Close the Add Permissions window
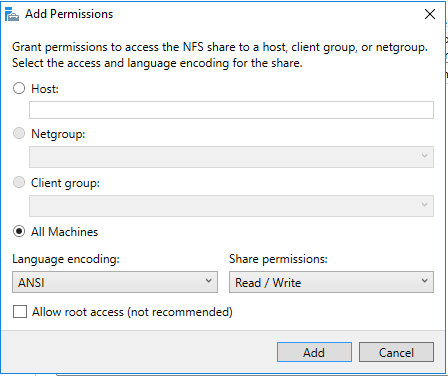This screenshot has height=376, width=448. point(430,14)
